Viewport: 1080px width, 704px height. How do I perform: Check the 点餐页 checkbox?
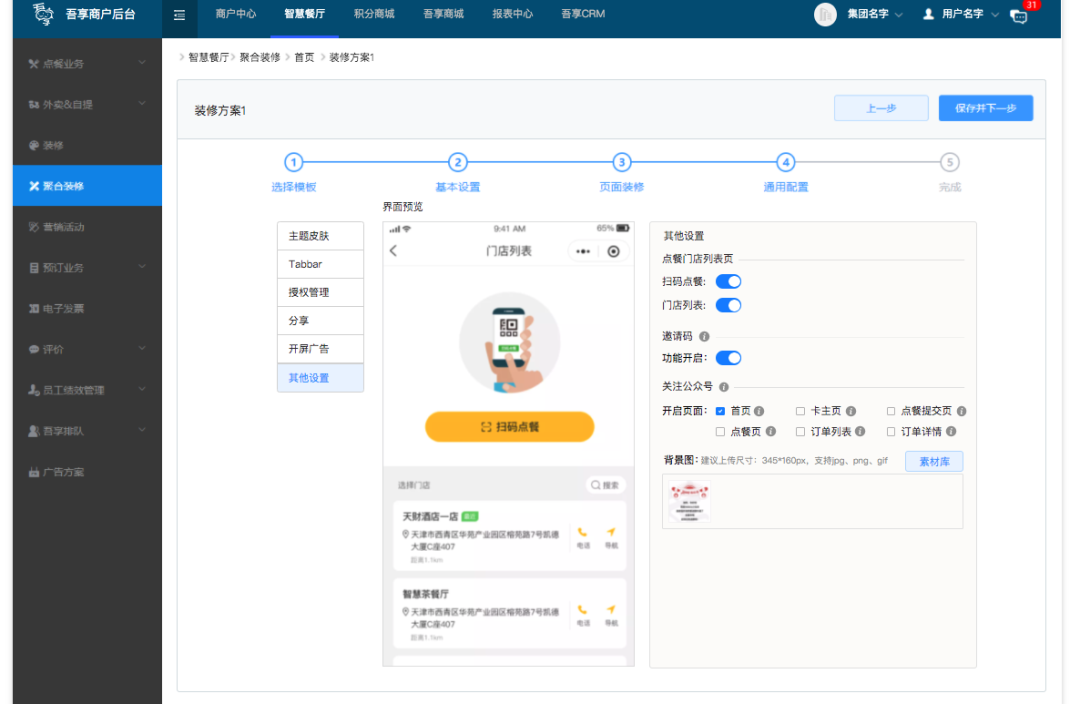point(720,432)
